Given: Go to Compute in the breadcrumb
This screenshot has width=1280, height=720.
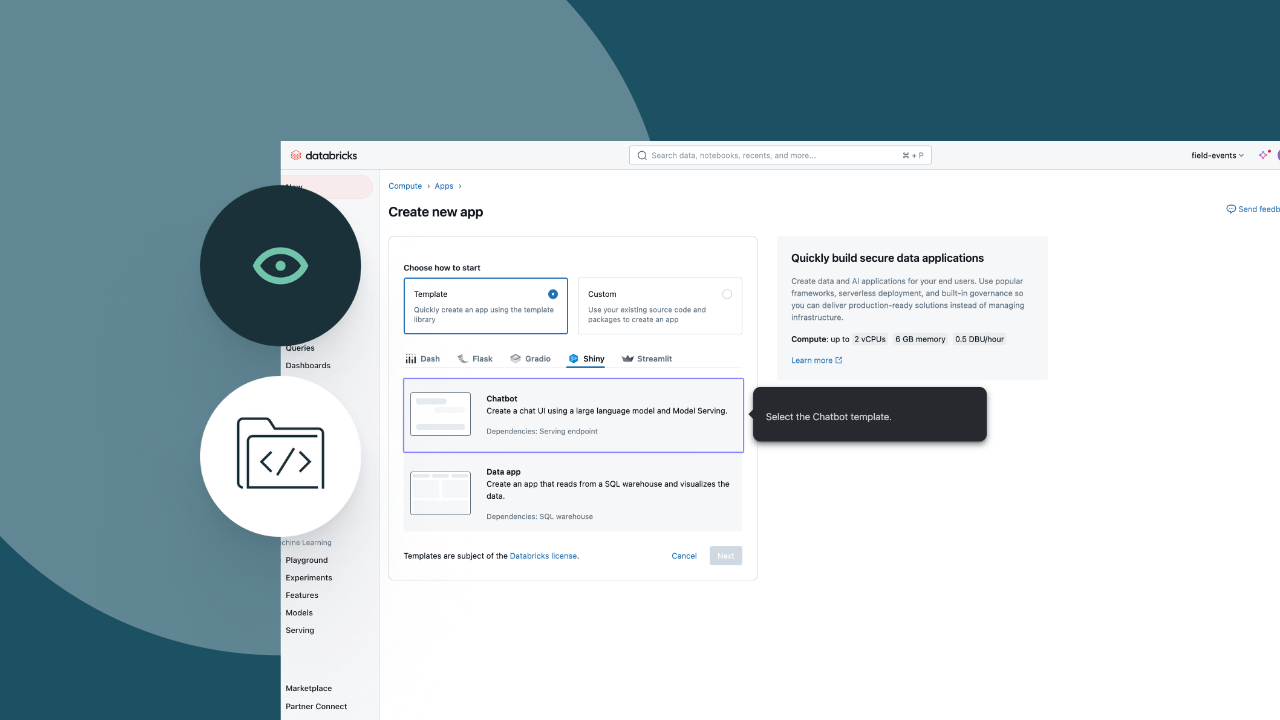Looking at the screenshot, I should pos(405,186).
